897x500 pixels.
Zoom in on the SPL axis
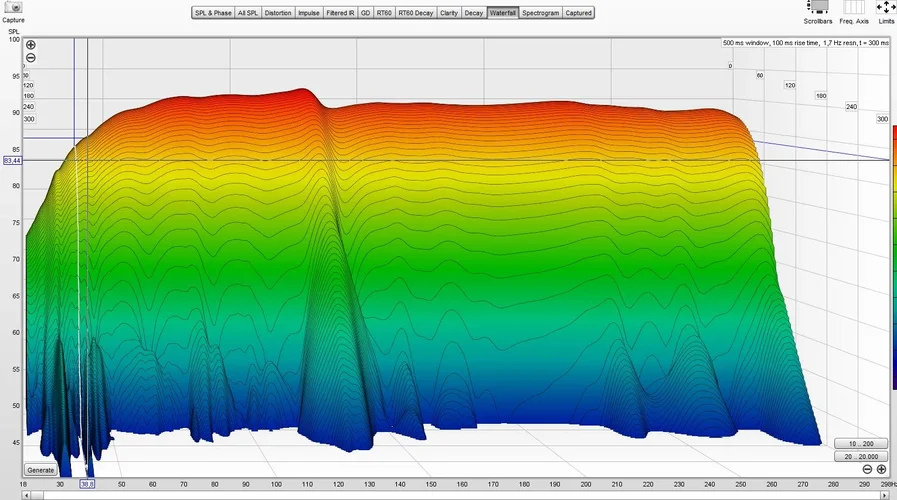click(31, 46)
